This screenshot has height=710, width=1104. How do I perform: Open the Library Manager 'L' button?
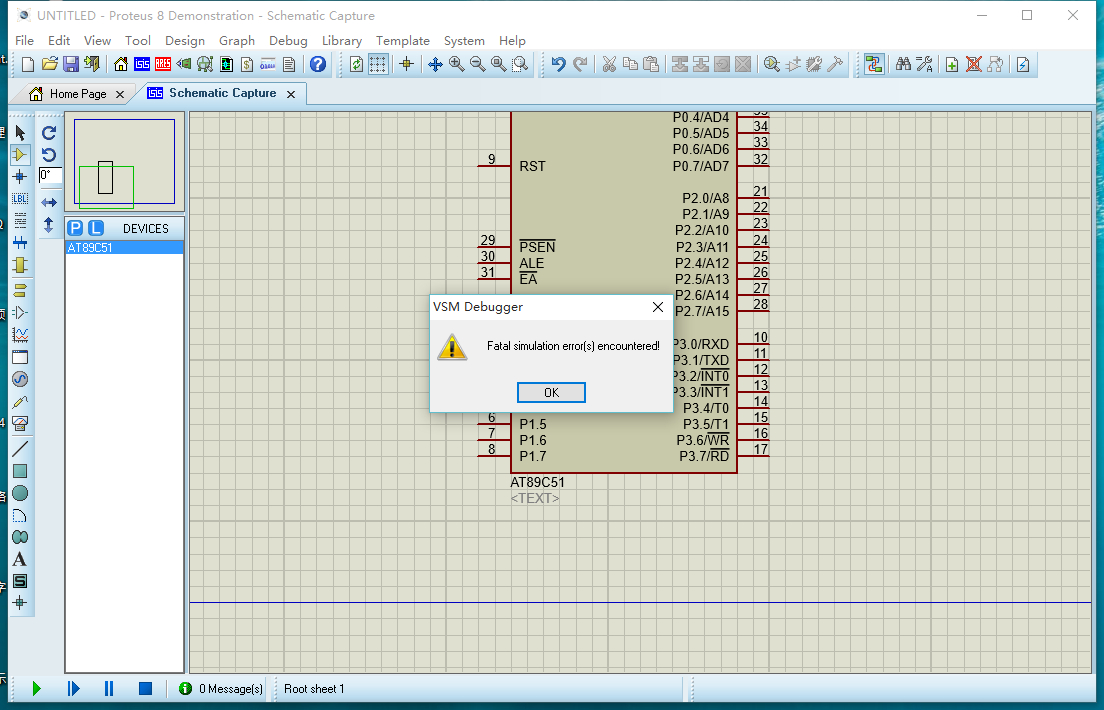pyautogui.click(x=95, y=228)
